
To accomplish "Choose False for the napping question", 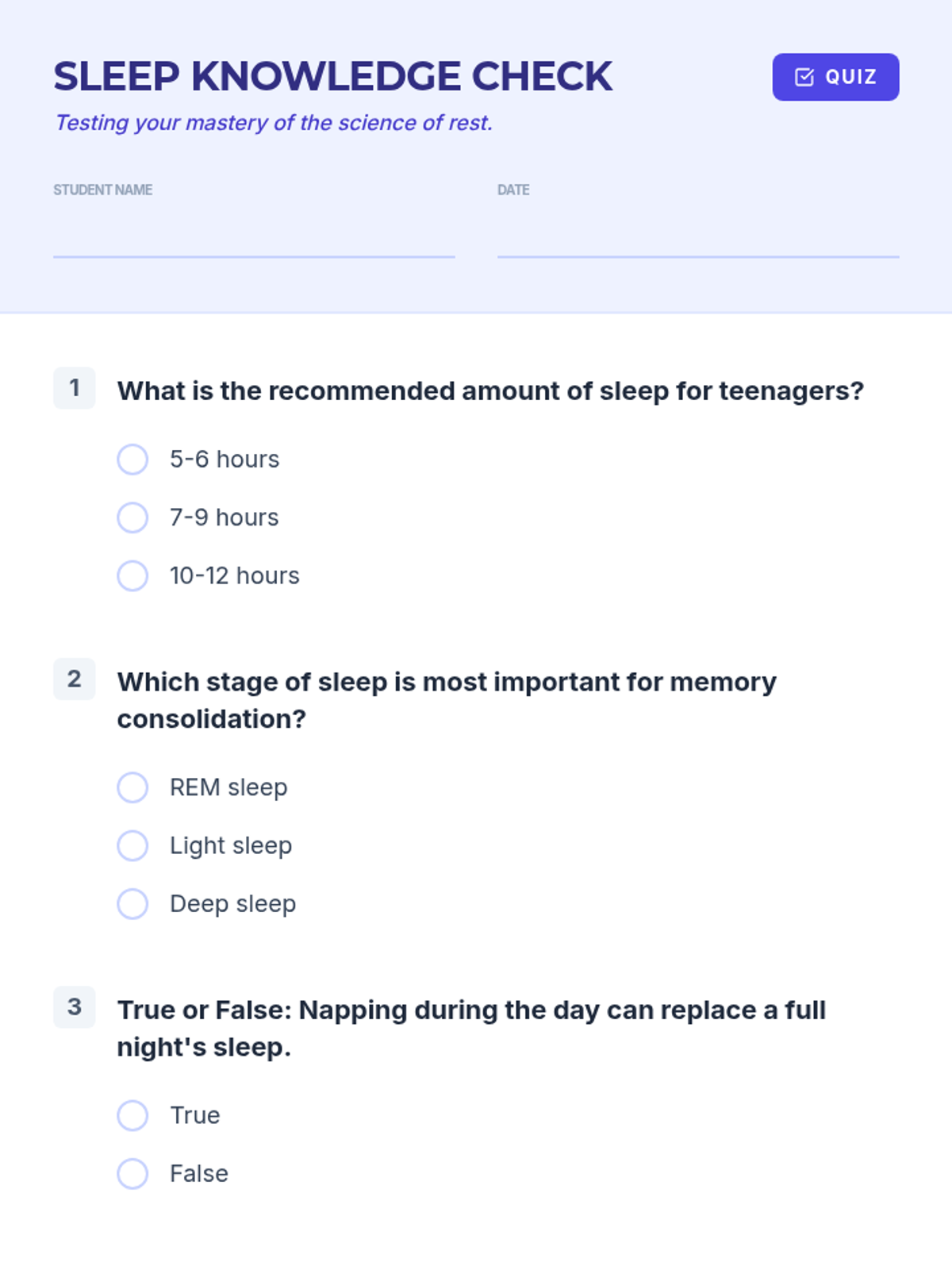I will pyautogui.click(x=132, y=1173).
